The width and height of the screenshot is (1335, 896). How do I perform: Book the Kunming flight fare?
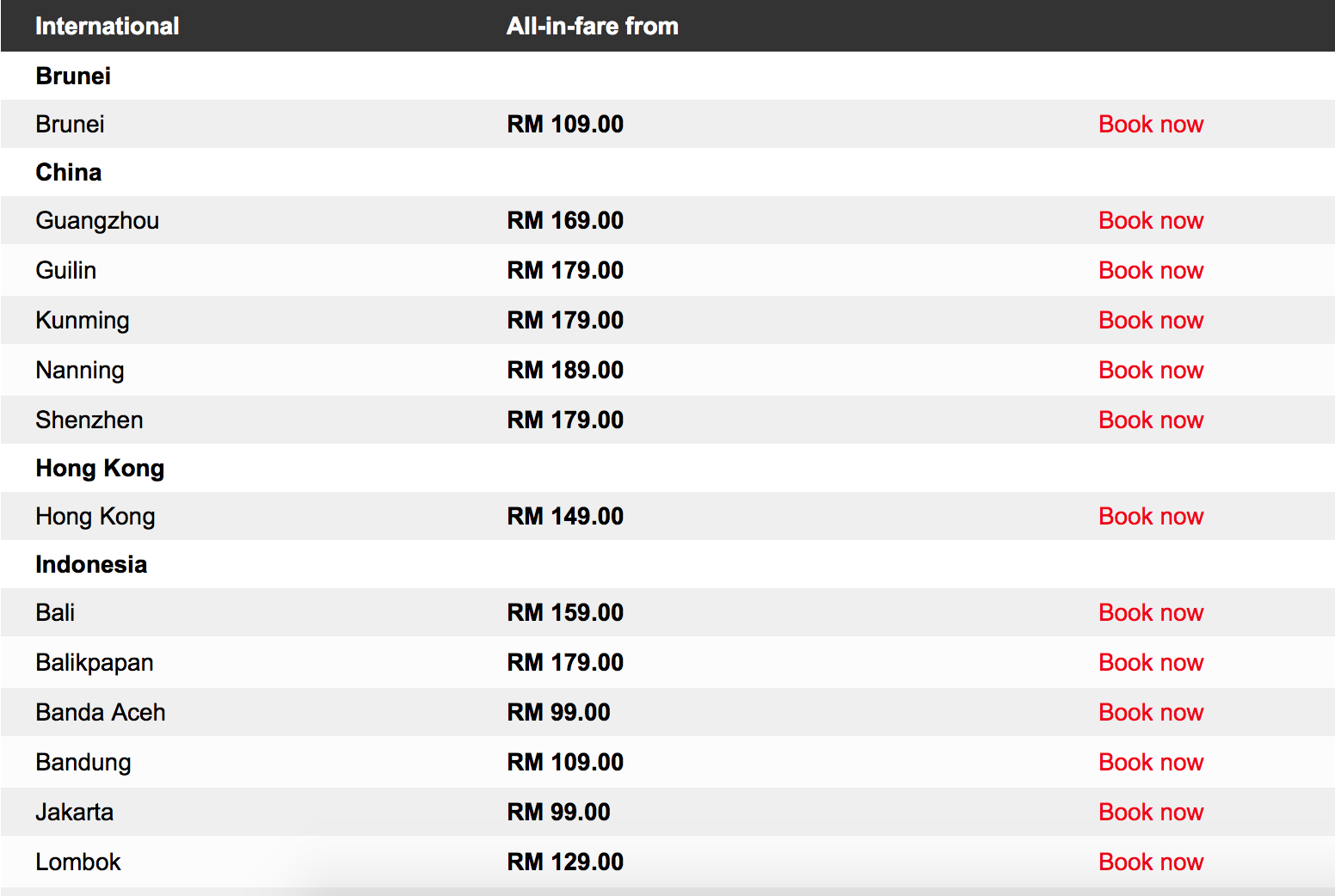1151,320
